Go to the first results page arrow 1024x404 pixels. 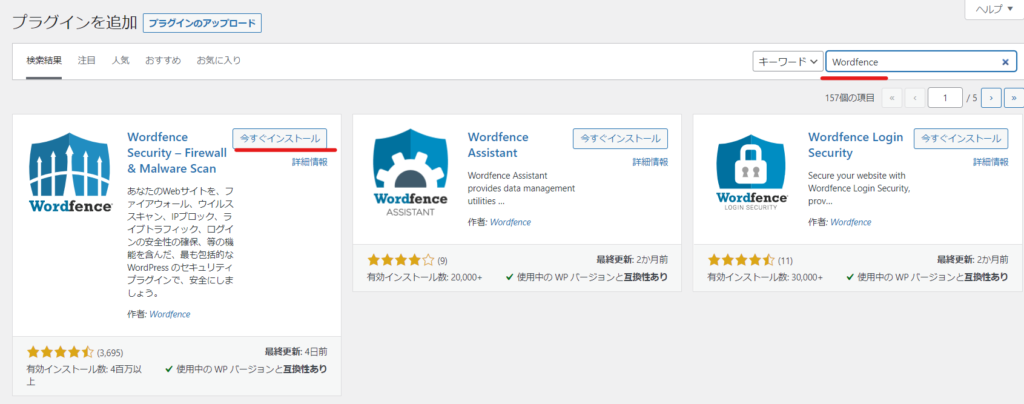[891, 98]
